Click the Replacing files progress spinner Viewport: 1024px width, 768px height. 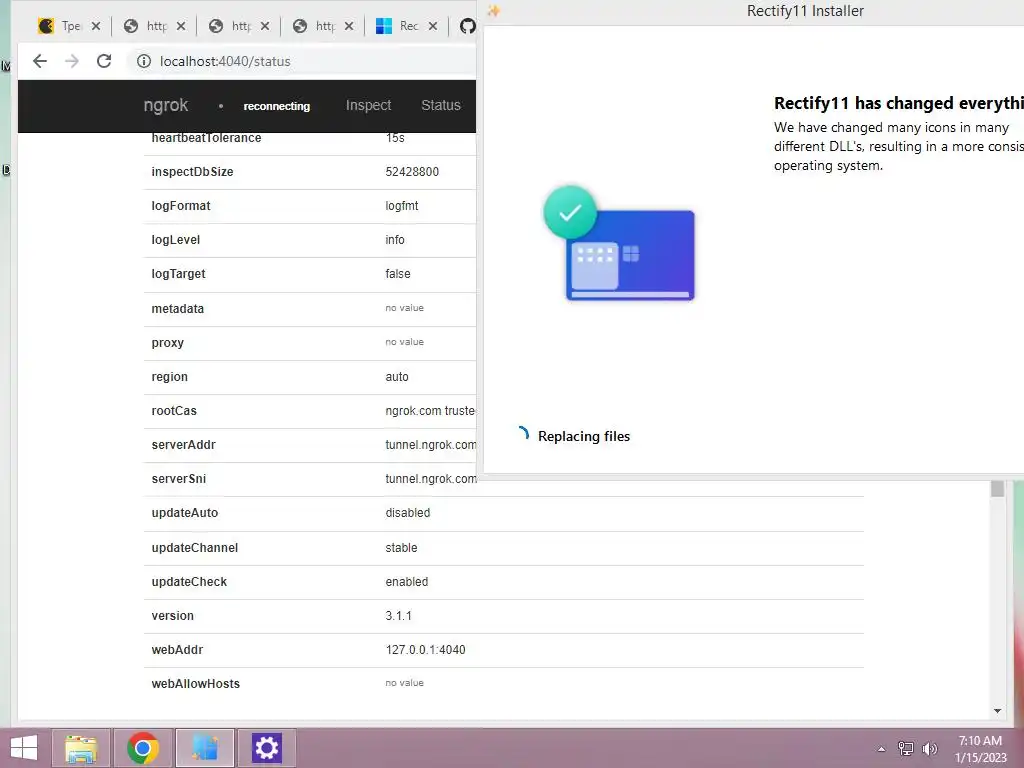[x=522, y=434]
